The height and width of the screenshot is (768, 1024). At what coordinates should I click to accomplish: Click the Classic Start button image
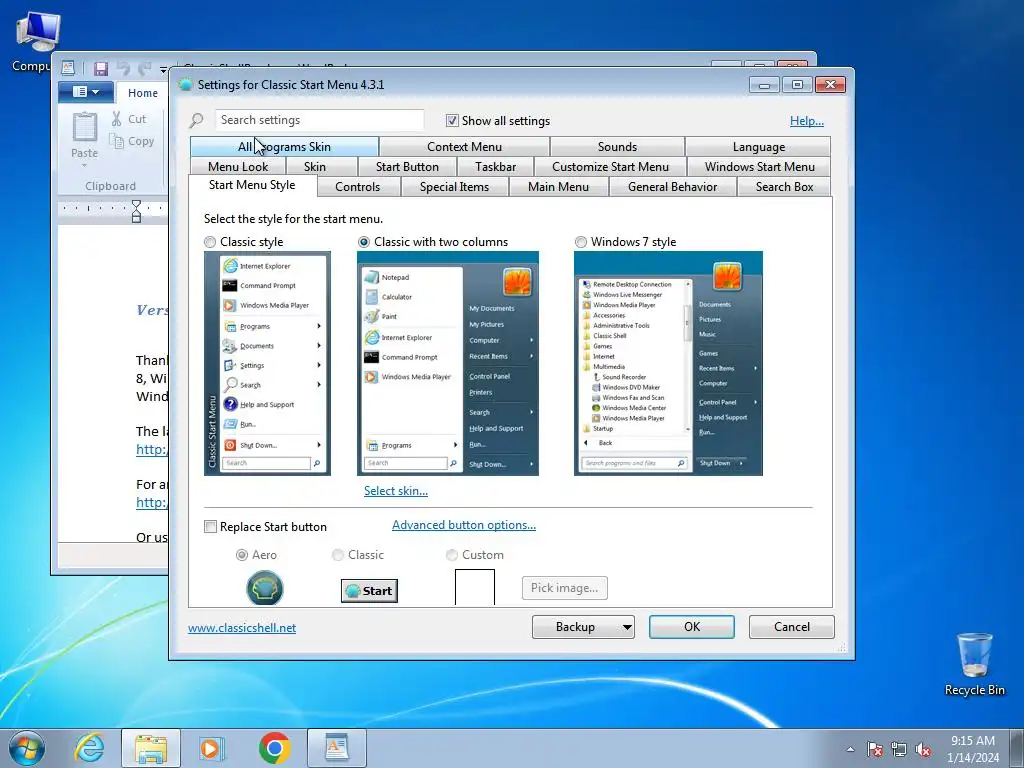click(369, 591)
